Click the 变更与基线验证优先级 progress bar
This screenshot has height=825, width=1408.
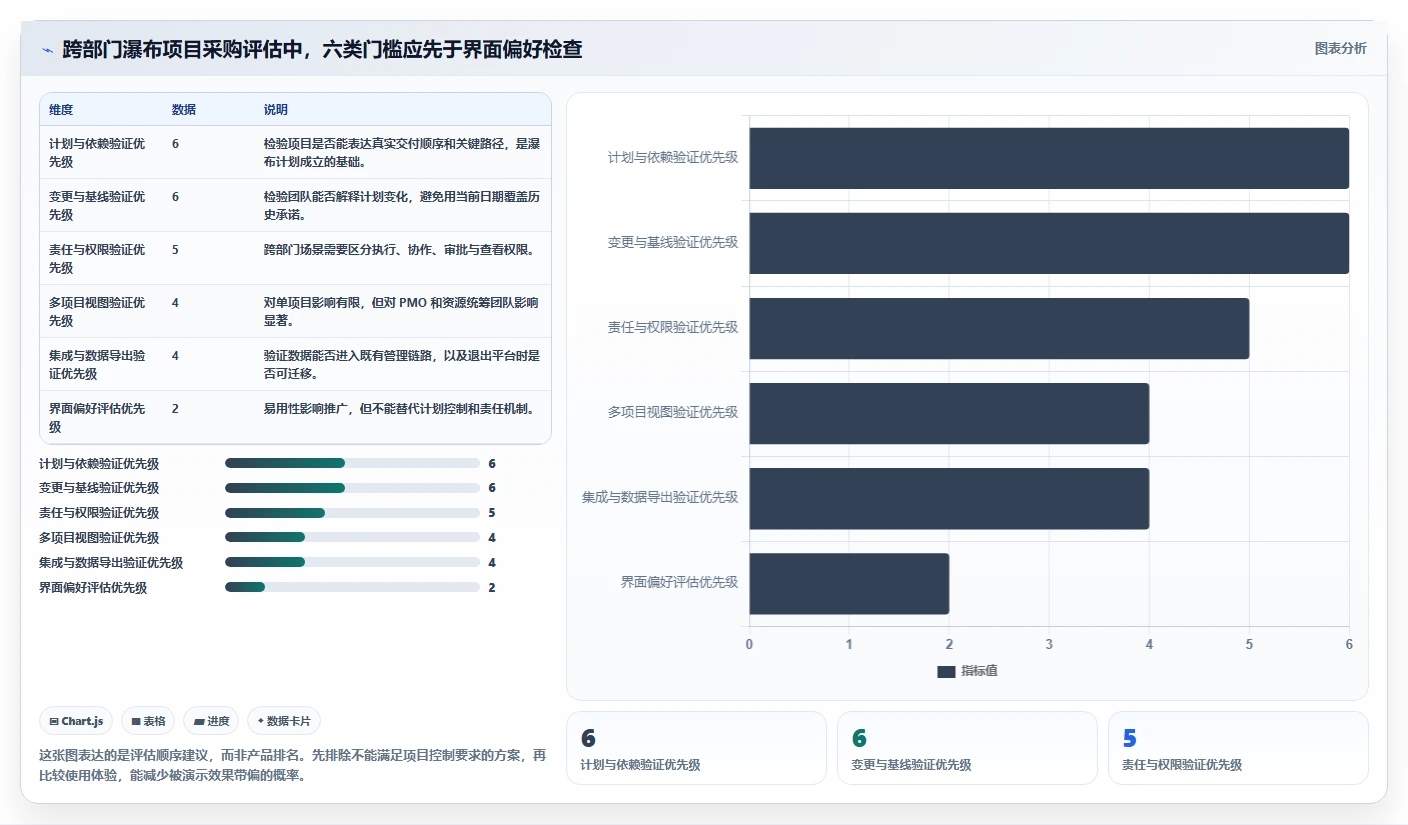(352, 488)
